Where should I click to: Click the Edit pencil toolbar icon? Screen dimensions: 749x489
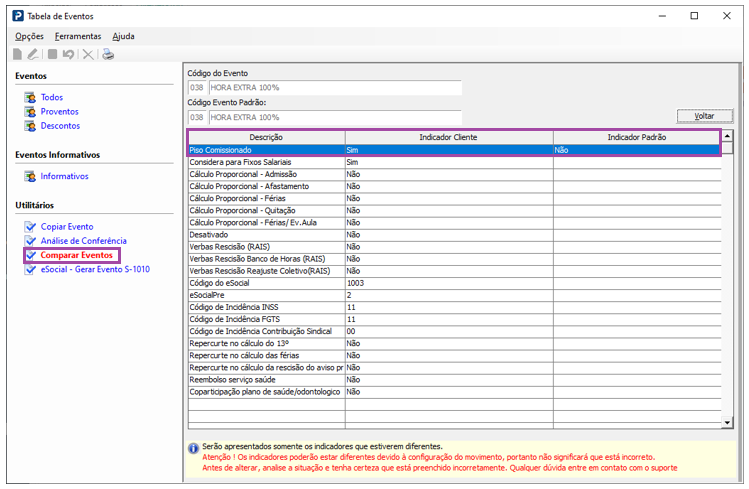point(32,54)
